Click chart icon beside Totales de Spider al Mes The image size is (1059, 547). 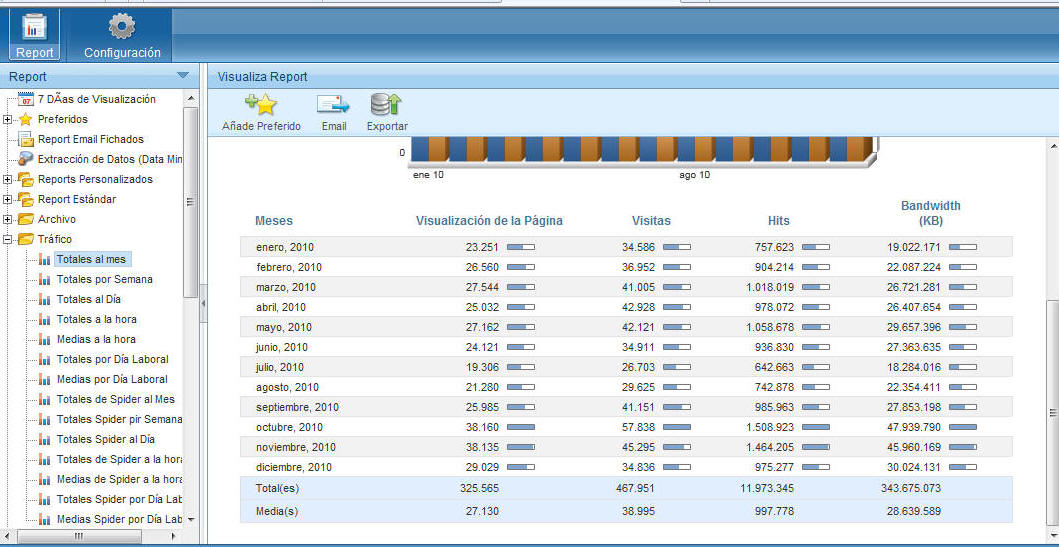coord(45,399)
